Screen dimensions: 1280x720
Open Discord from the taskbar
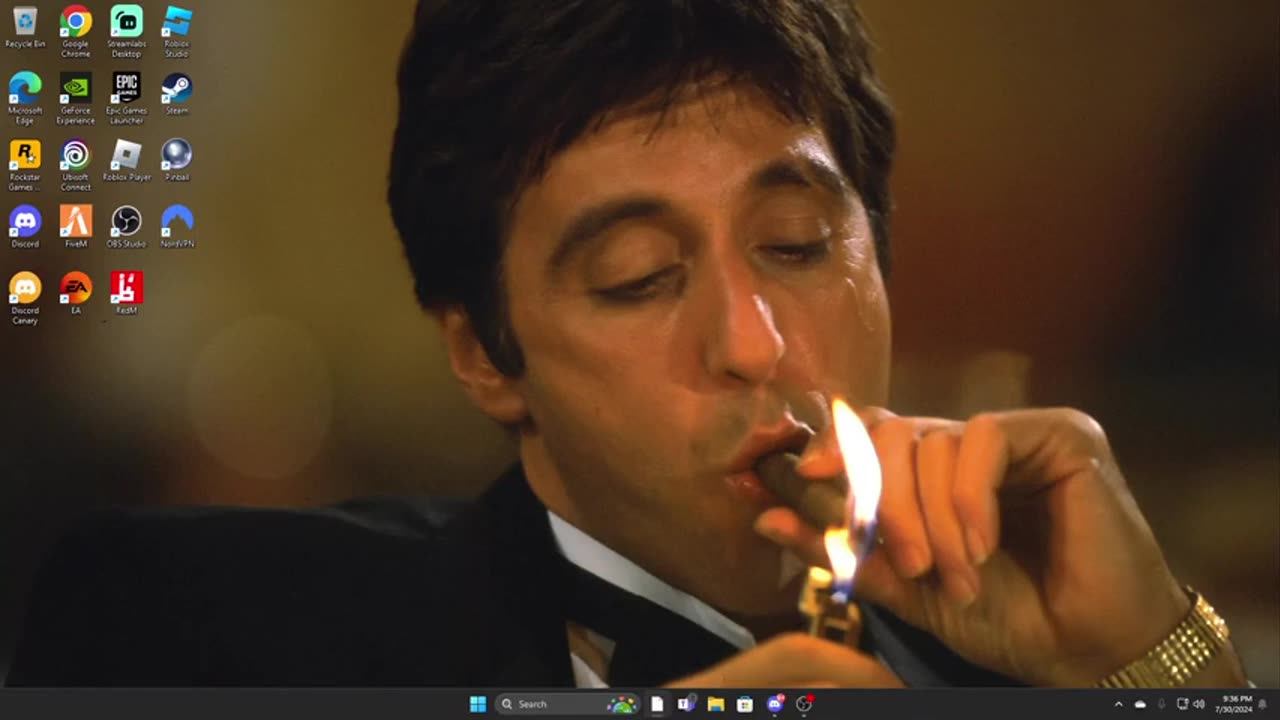point(775,704)
